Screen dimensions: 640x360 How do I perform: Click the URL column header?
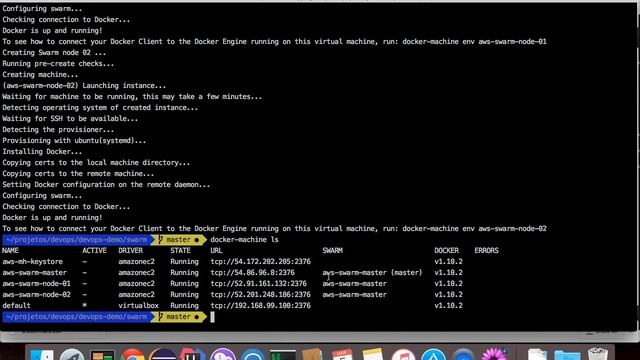(x=216, y=251)
